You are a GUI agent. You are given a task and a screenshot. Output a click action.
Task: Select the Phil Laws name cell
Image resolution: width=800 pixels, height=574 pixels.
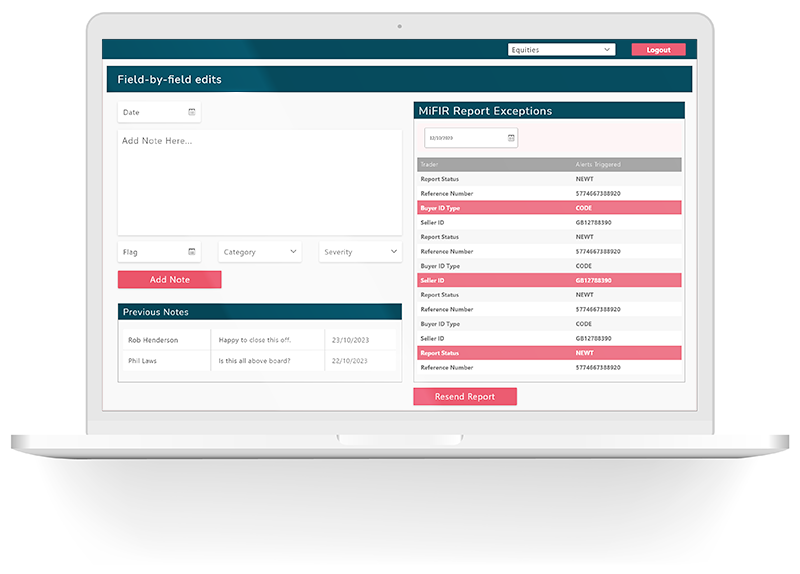pyautogui.click(x=164, y=361)
